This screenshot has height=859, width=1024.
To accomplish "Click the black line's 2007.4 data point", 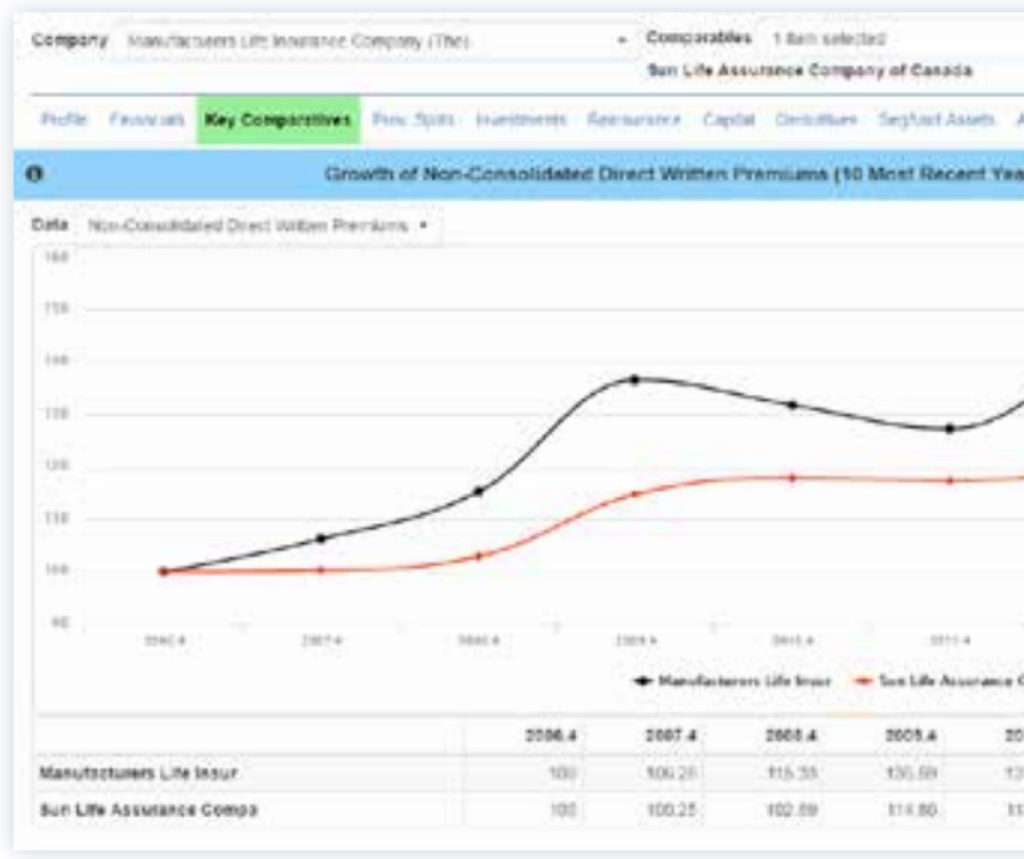I will click(321, 539).
